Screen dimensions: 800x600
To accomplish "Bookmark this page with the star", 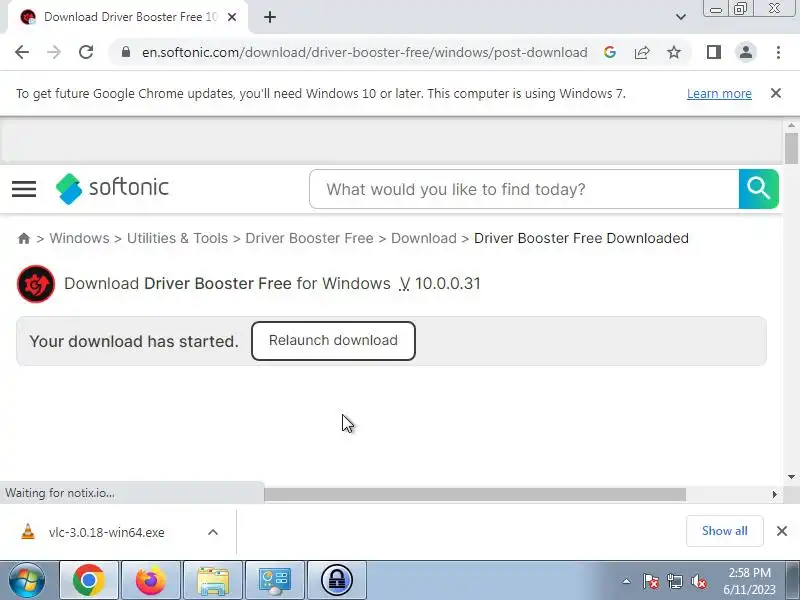I will tap(674, 52).
